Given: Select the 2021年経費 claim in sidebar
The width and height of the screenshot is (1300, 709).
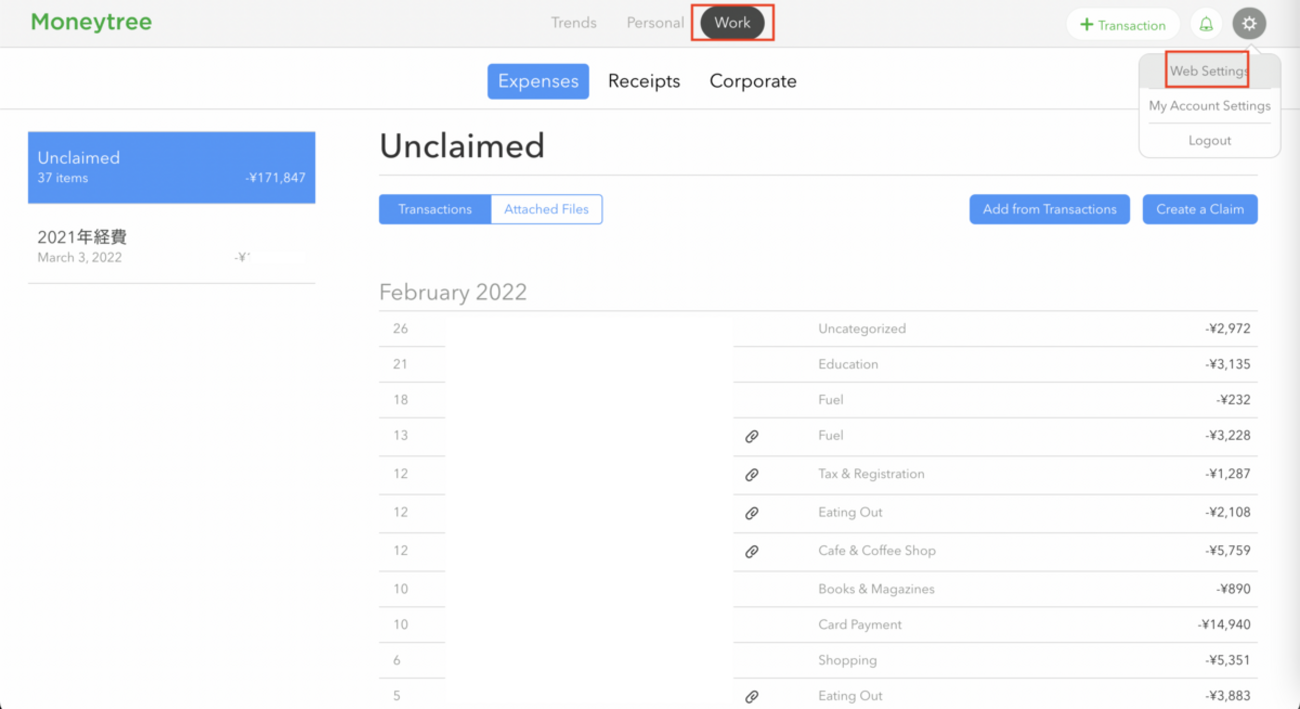Looking at the screenshot, I should (x=171, y=246).
